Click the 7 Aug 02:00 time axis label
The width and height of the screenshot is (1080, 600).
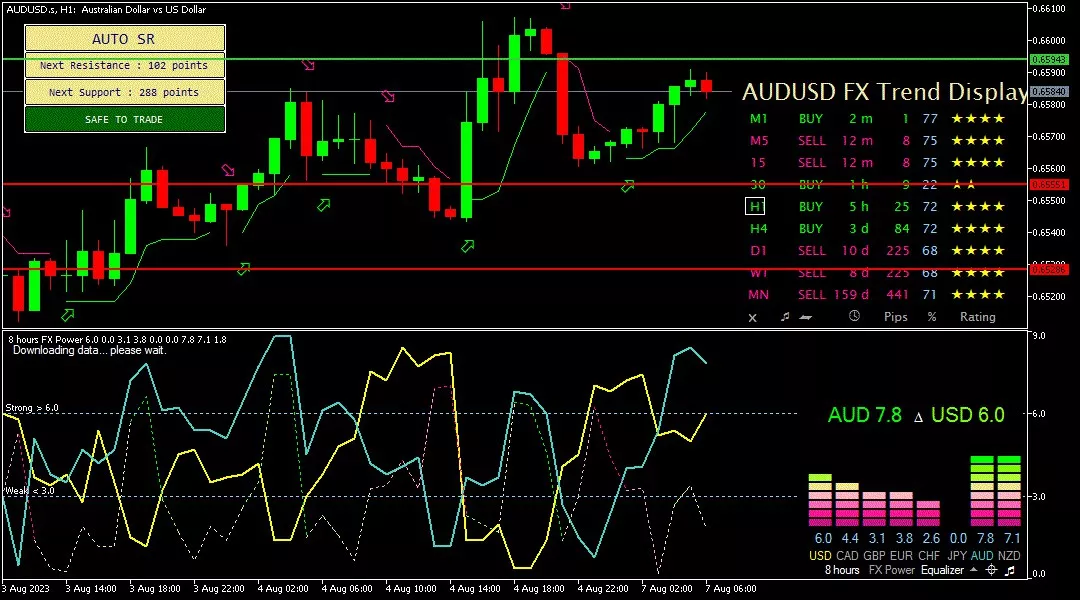(667, 589)
